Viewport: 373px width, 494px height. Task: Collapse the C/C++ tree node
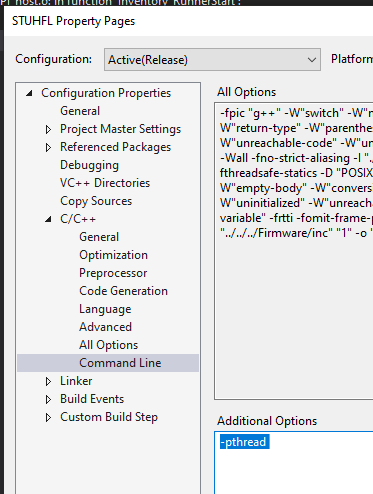(x=49, y=219)
